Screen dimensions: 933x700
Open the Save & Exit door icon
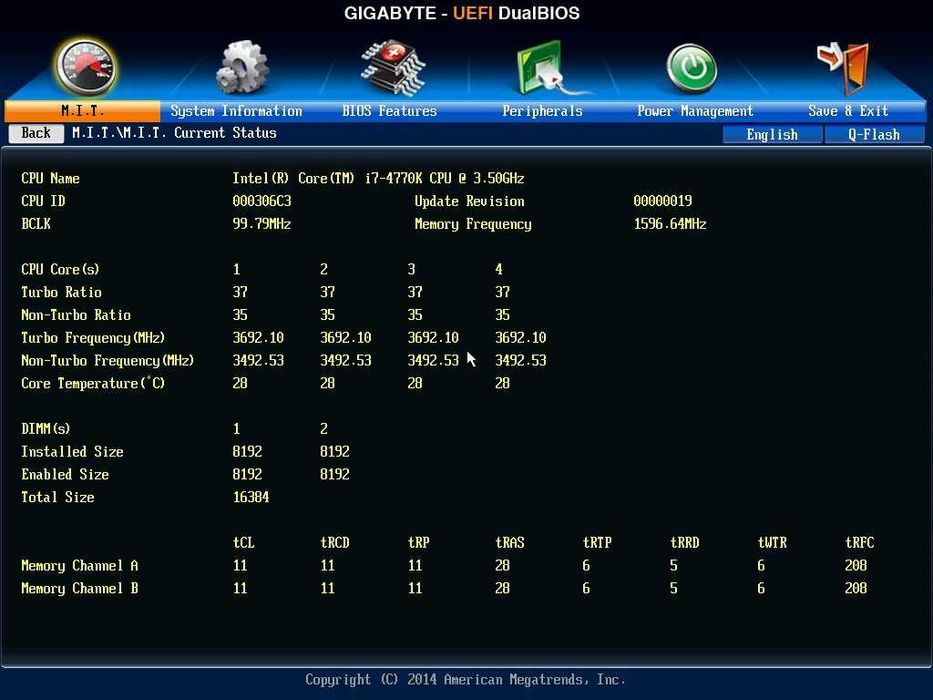[844, 68]
